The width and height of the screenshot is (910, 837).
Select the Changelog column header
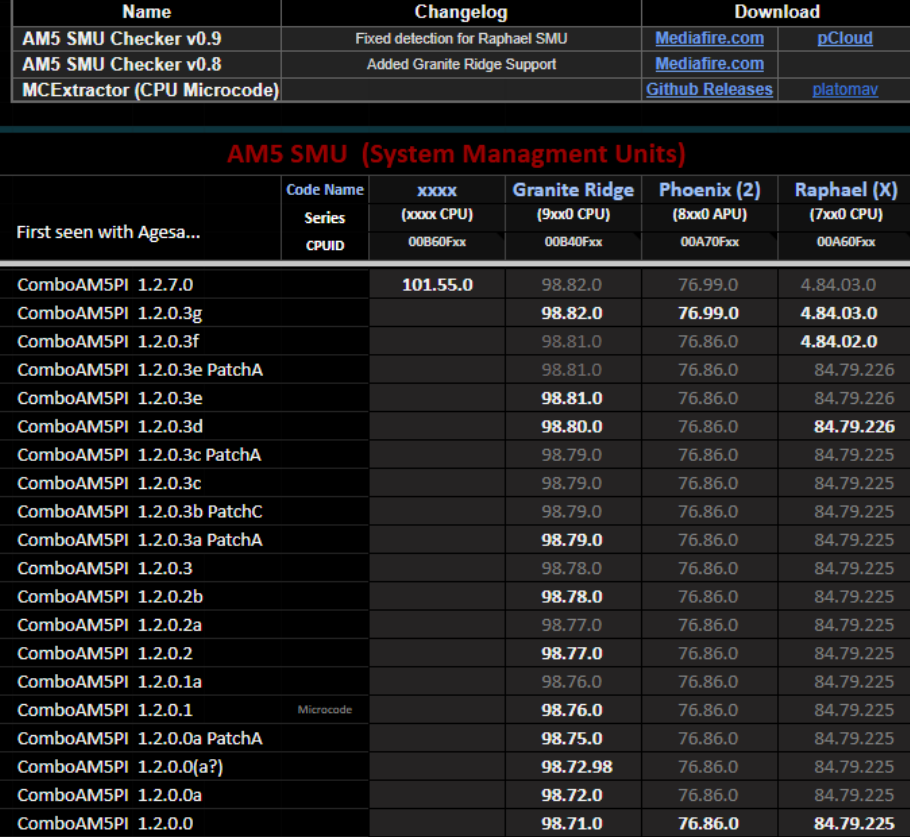point(461,12)
